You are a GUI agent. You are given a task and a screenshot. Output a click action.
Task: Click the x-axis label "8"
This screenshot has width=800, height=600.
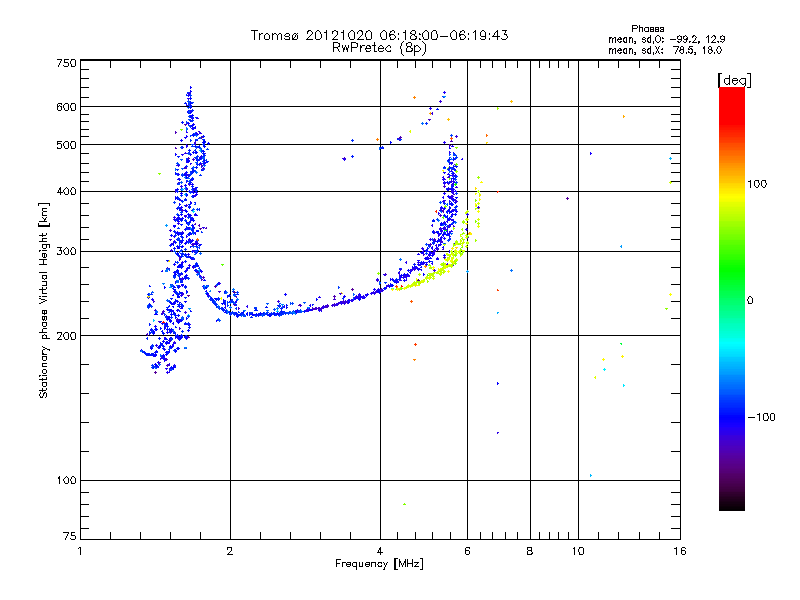coord(530,551)
